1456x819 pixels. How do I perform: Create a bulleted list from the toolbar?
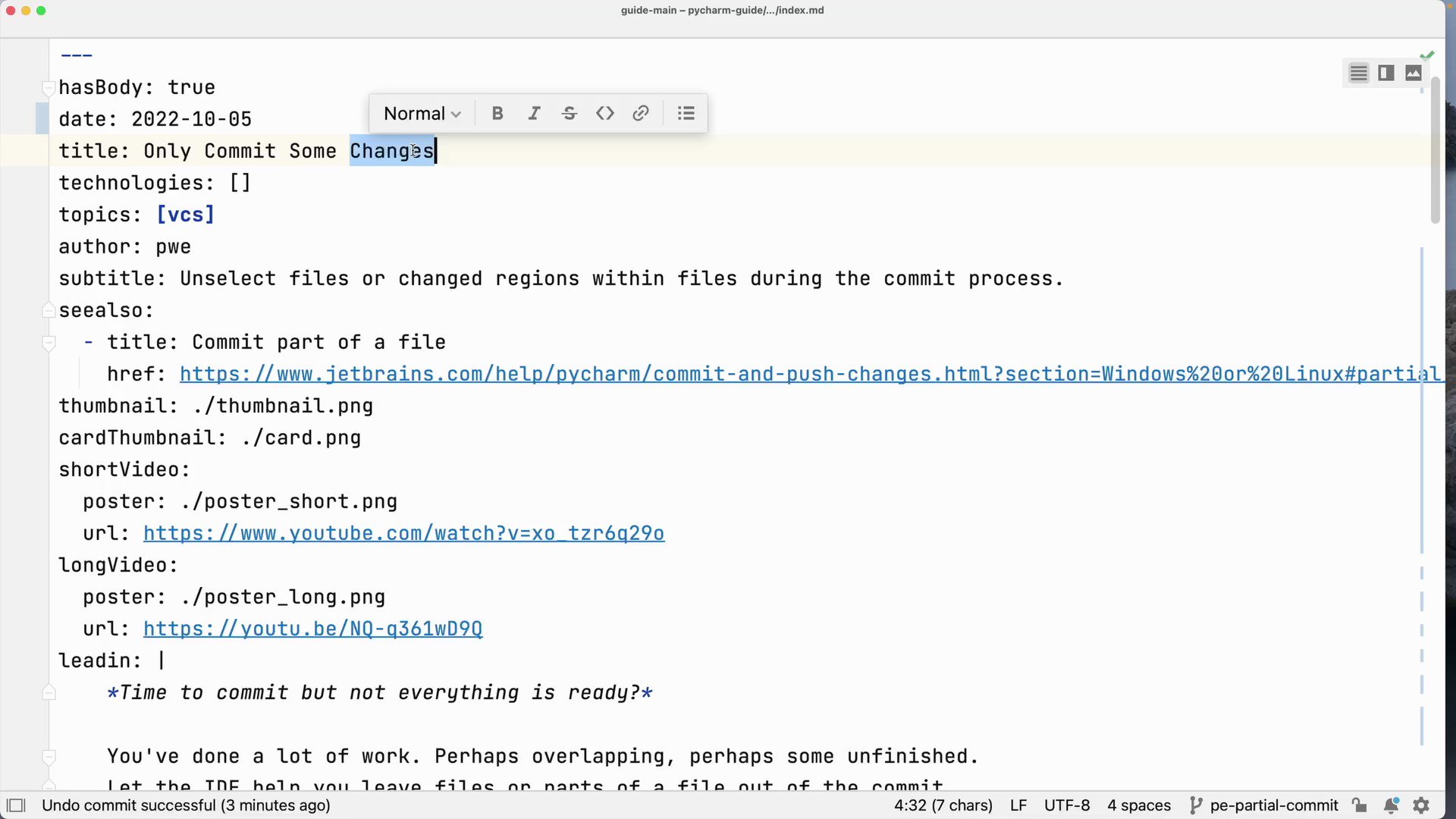685,113
